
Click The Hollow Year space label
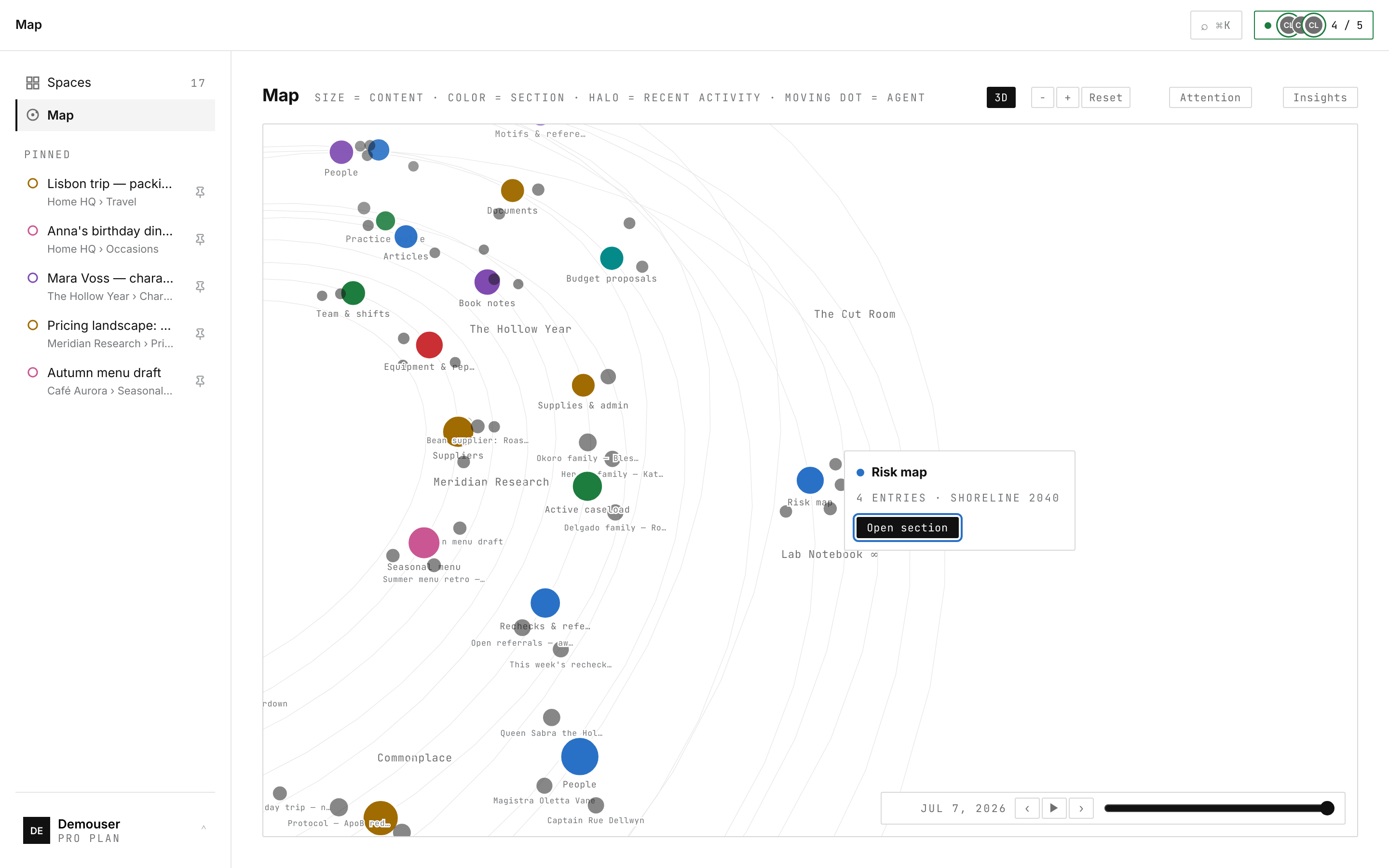point(520,329)
